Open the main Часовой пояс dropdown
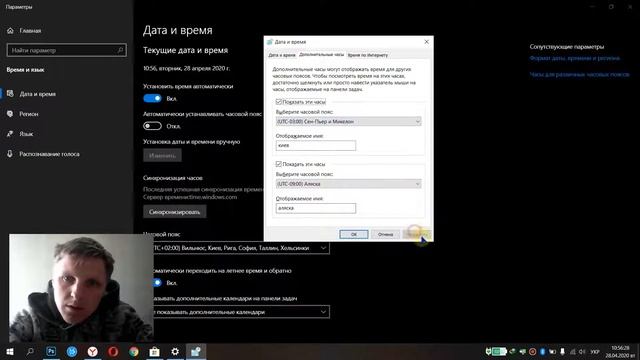The width and height of the screenshot is (640, 360). [x=241, y=248]
